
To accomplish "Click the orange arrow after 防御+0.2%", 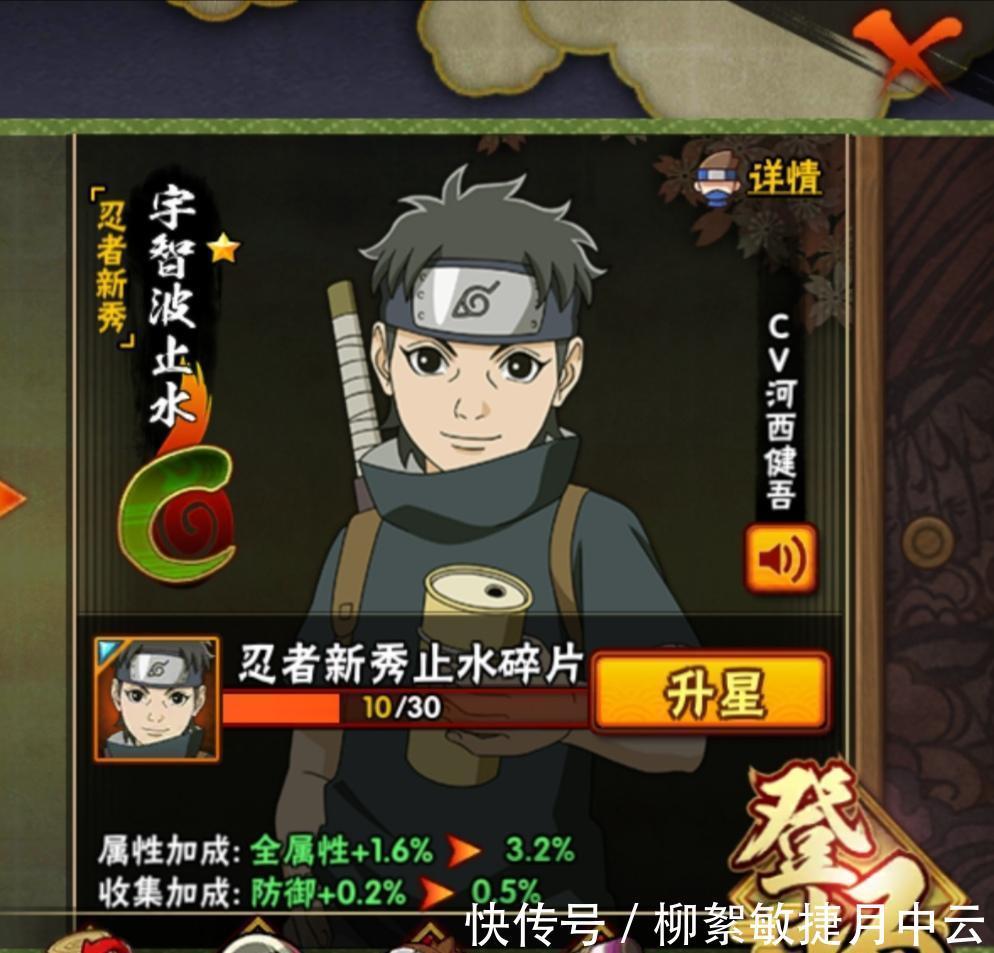I will tap(437, 892).
